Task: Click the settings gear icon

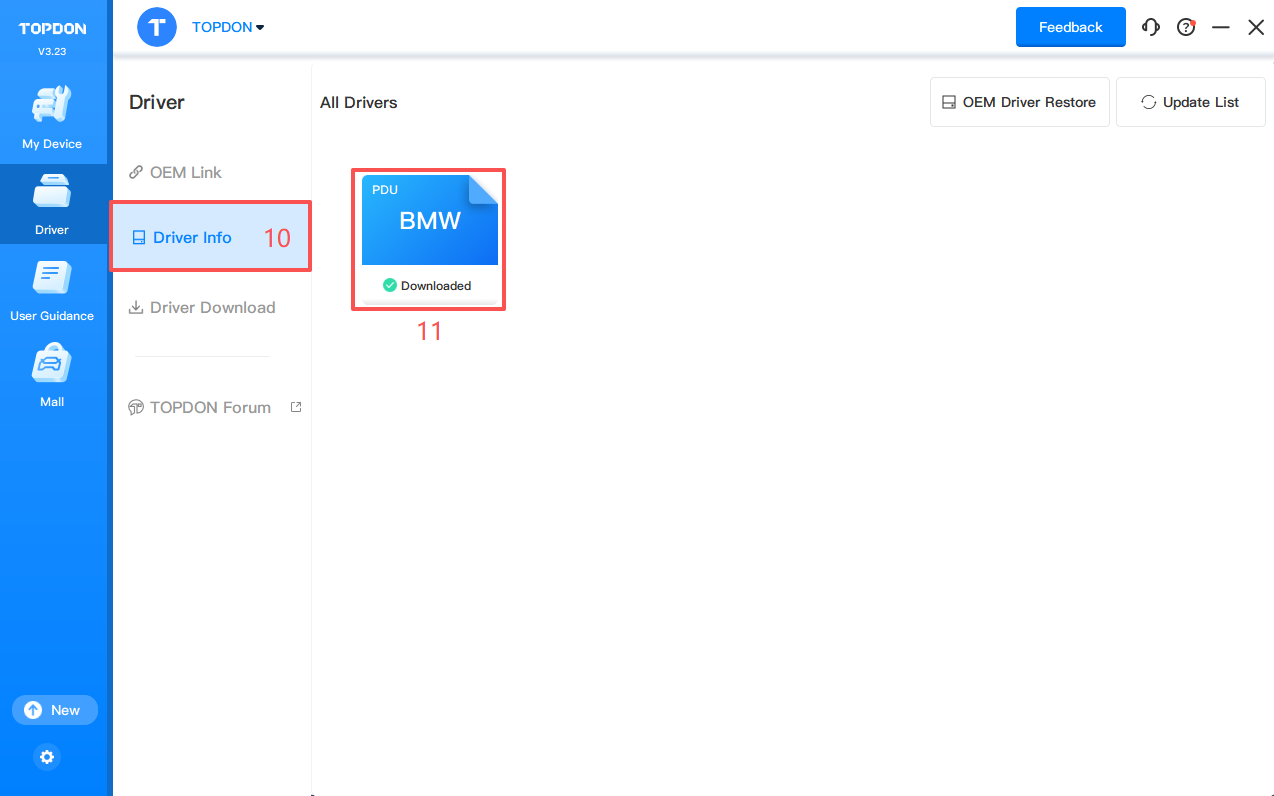Action: pos(47,757)
